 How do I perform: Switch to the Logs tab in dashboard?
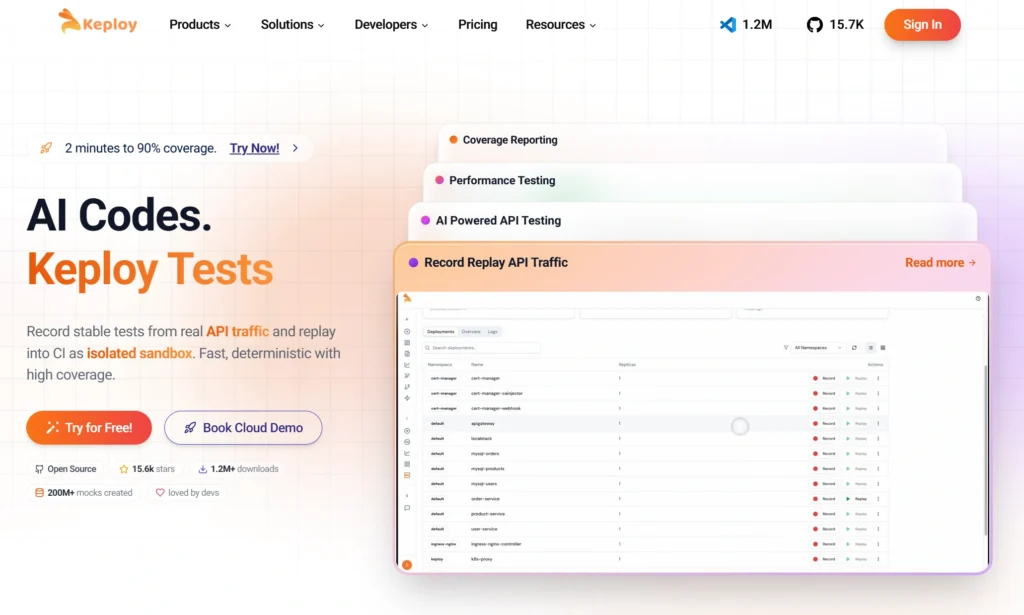(493, 331)
